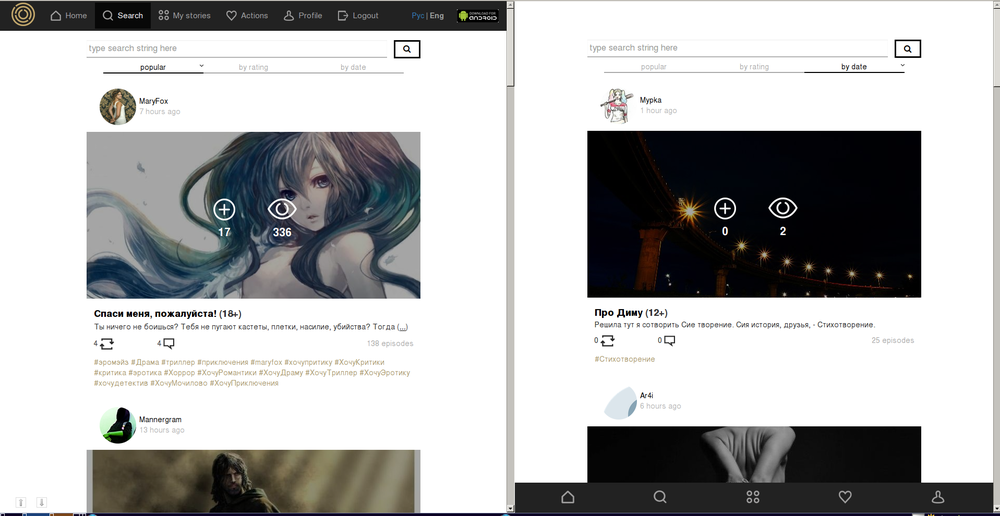Switch language to Рус
1000x516 pixels.
(x=418, y=15)
